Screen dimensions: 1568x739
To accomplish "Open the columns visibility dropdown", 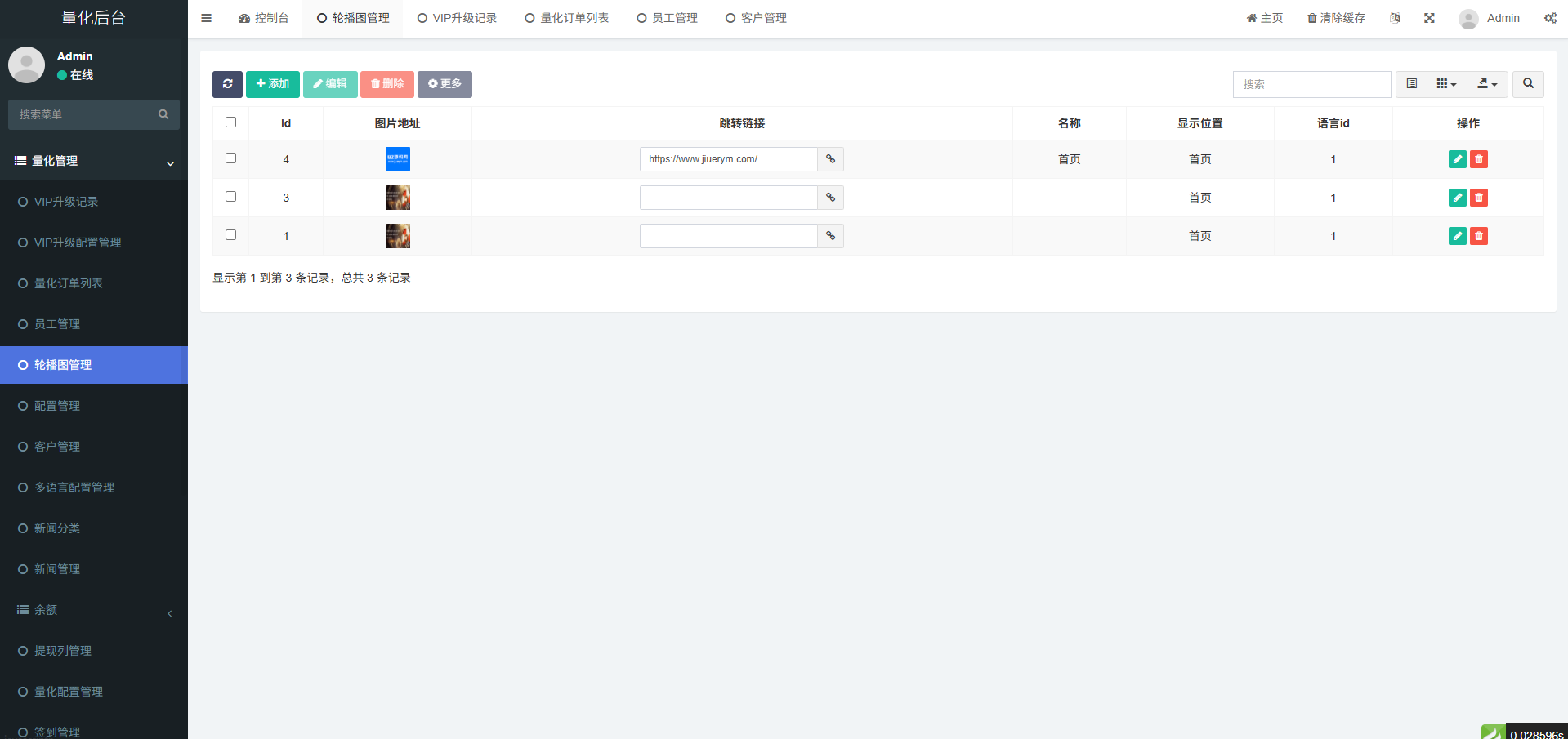I will (1446, 84).
